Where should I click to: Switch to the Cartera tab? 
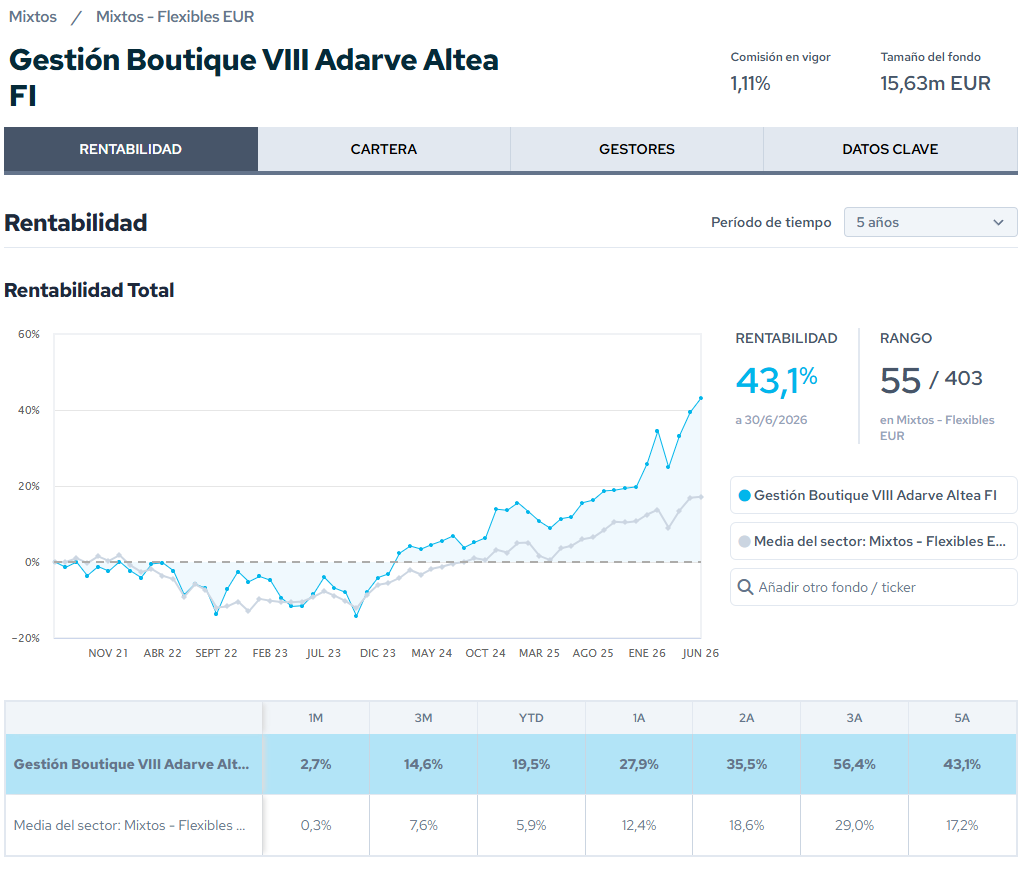pyautogui.click(x=384, y=149)
